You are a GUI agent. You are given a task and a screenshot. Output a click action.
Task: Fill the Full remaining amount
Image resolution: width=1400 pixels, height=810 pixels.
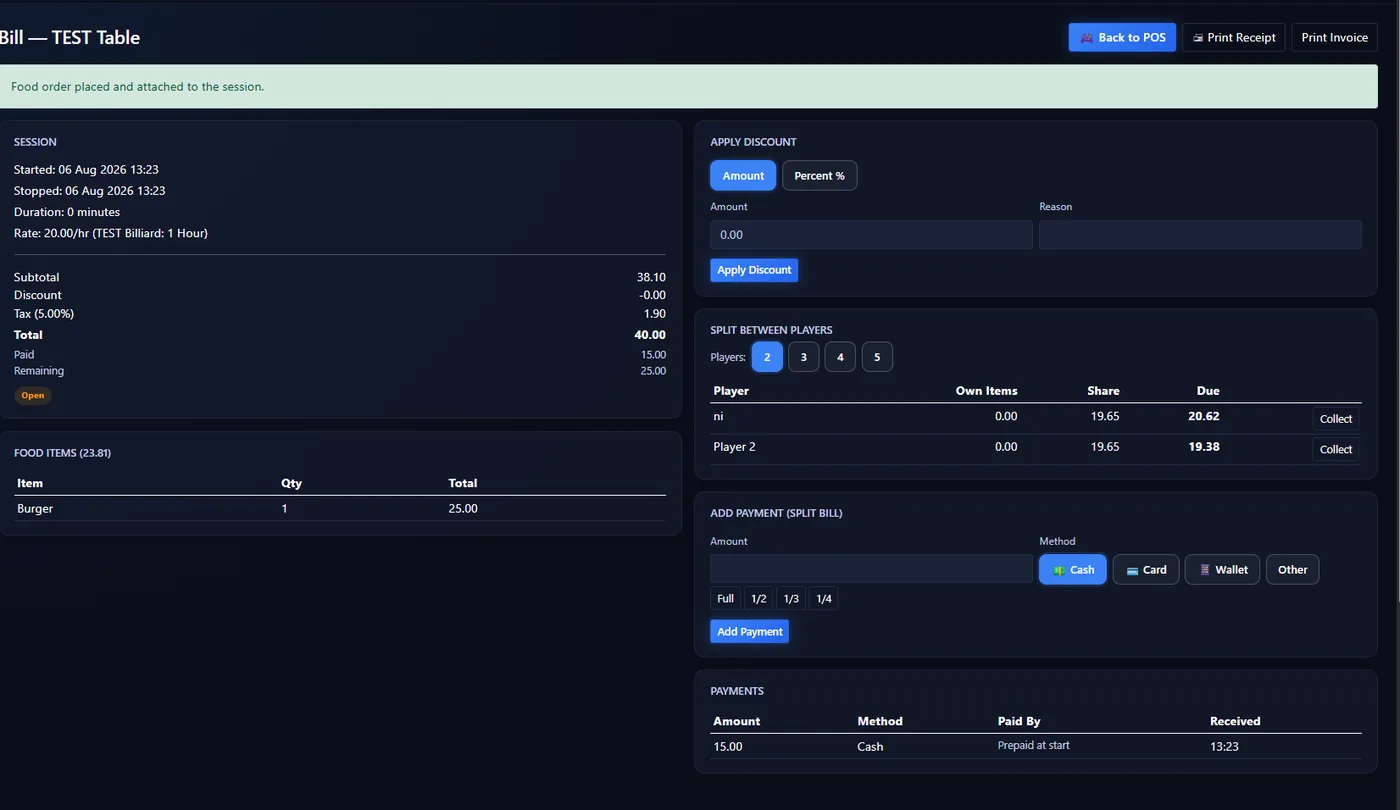[x=725, y=599]
